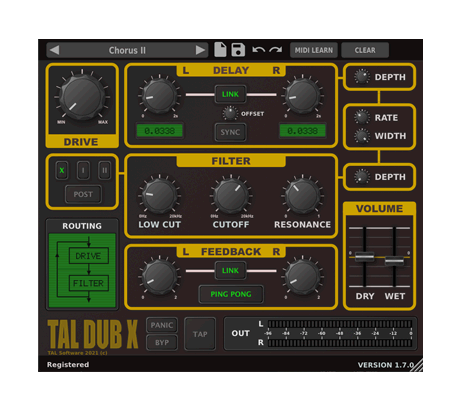460x416 pixels.
Task: Enable the delay SYNC button
Action: click(x=230, y=132)
